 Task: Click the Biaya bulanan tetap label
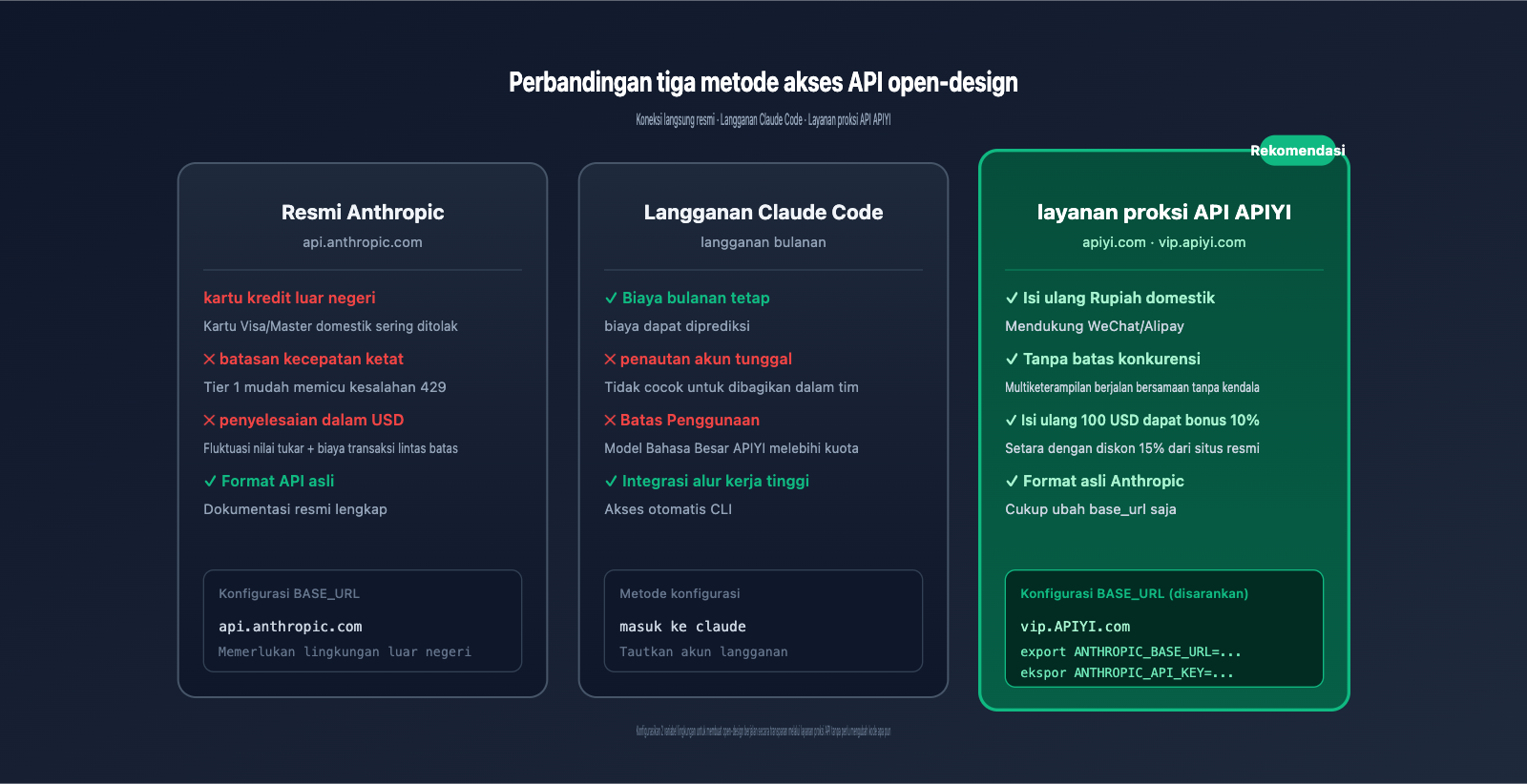(x=696, y=299)
